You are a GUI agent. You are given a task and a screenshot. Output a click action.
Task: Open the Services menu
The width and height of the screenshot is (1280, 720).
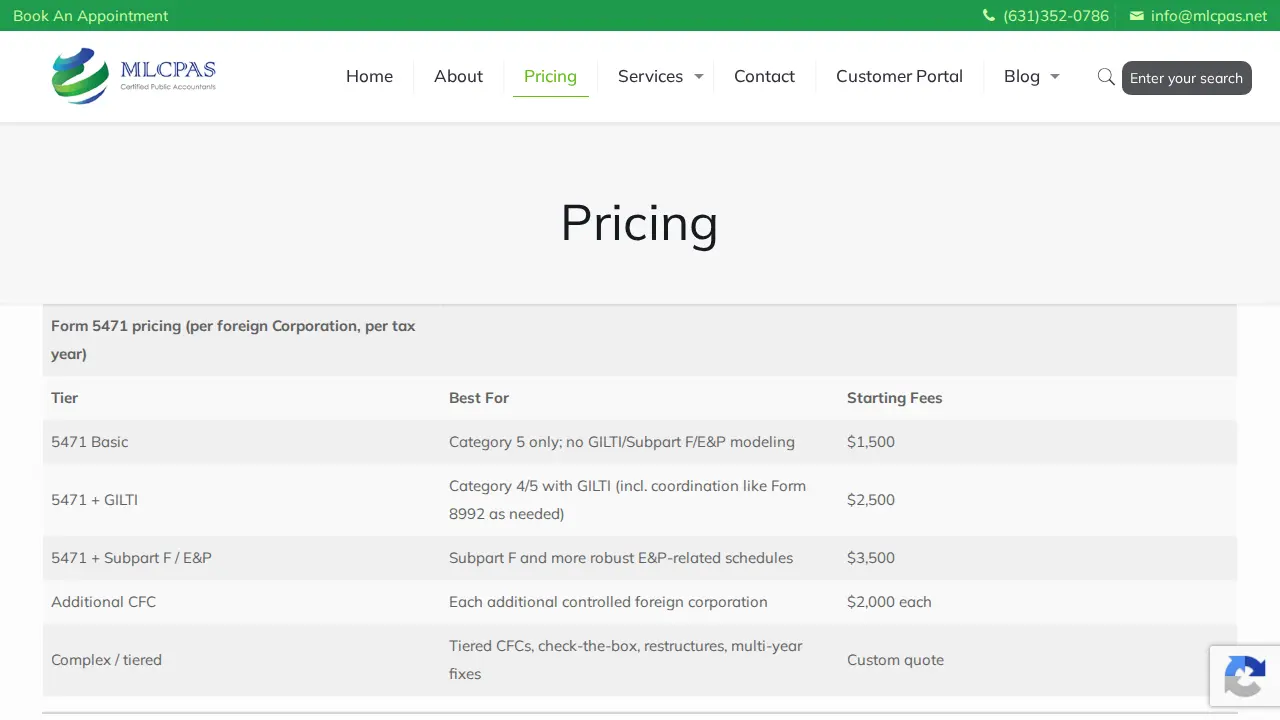point(650,76)
